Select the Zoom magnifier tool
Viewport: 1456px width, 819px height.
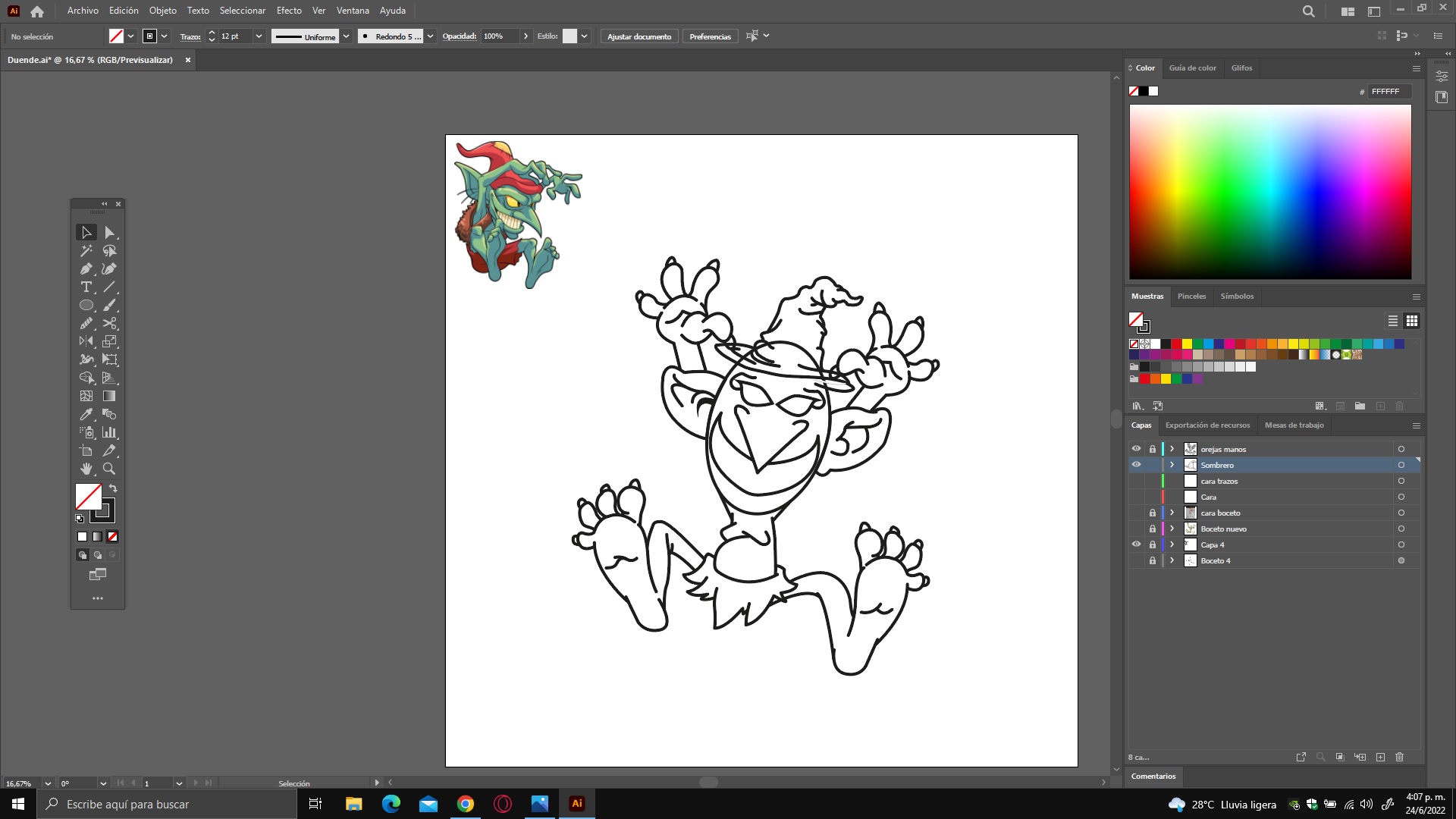point(109,469)
